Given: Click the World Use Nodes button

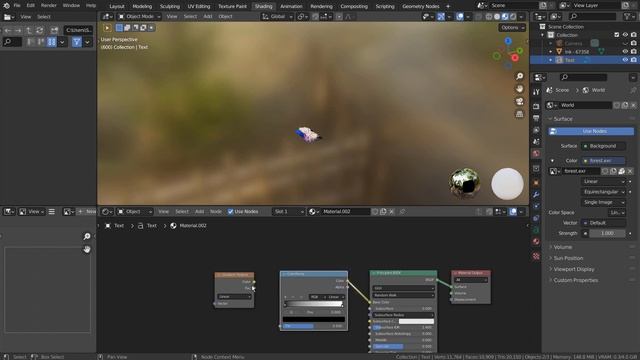Looking at the screenshot, I should (x=591, y=131).
